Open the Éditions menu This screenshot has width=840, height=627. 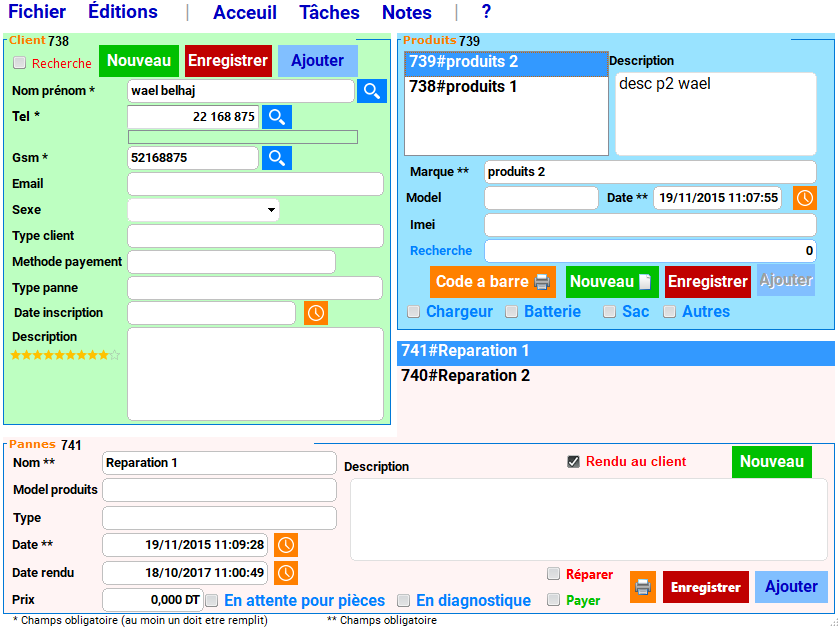point(123,12)
